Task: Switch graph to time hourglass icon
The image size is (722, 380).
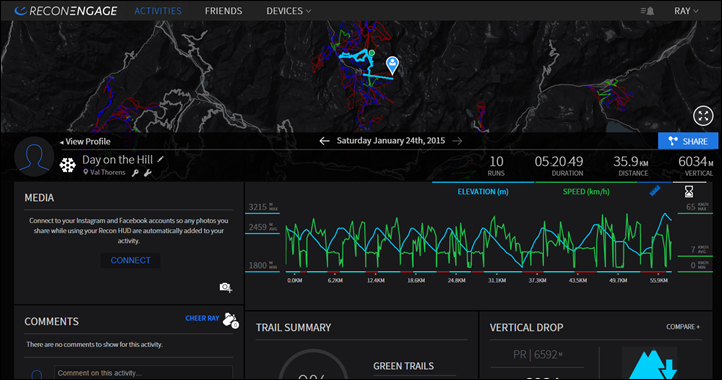Action: (x=689, y=191)
